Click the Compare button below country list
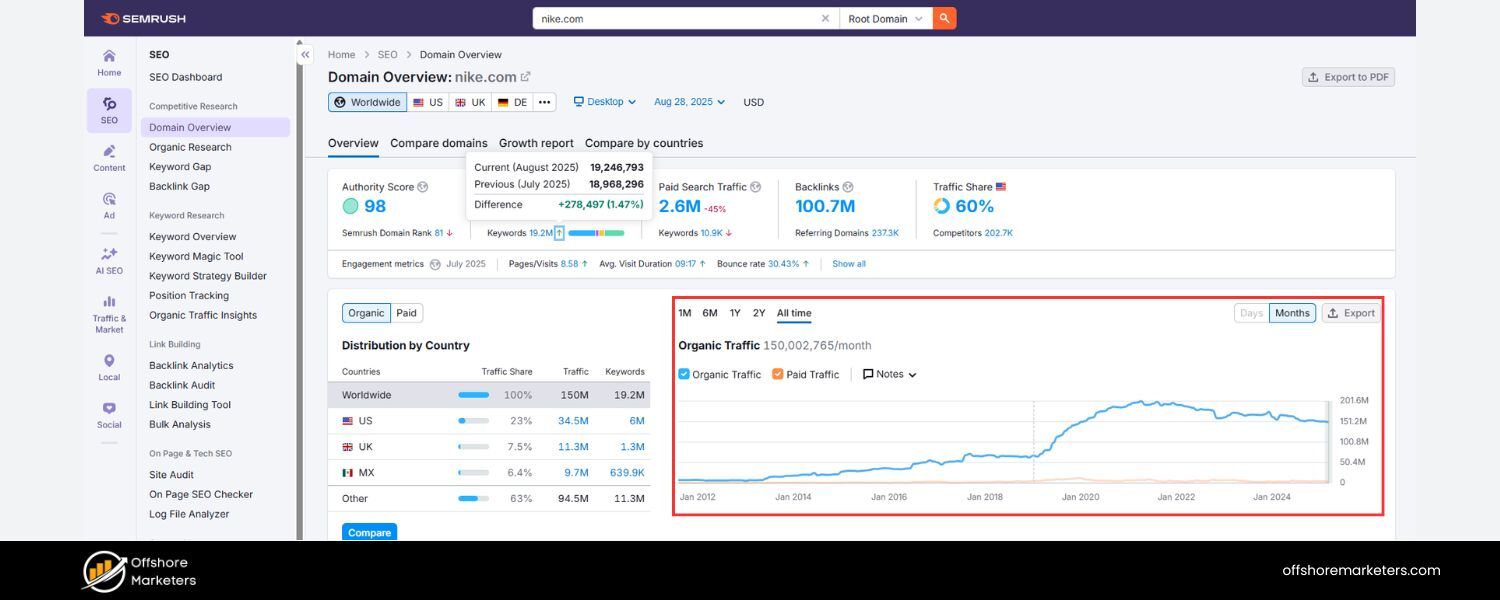Viewport: 1500px width, 600px height. point(368,532)
